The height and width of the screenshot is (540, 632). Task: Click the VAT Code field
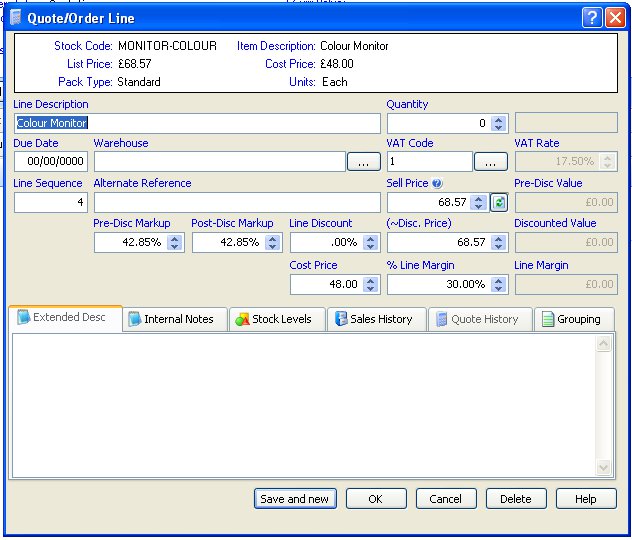[430, 162]
